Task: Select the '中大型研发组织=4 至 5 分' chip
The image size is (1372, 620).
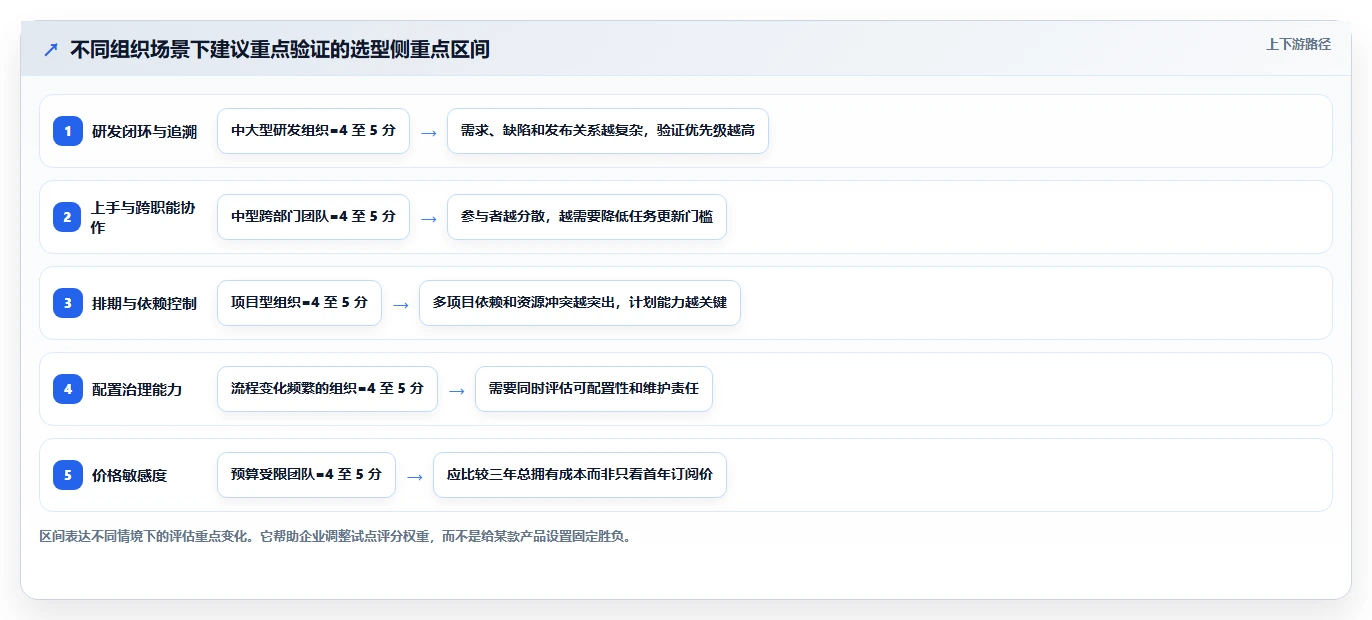Action: tap(313, 131)
